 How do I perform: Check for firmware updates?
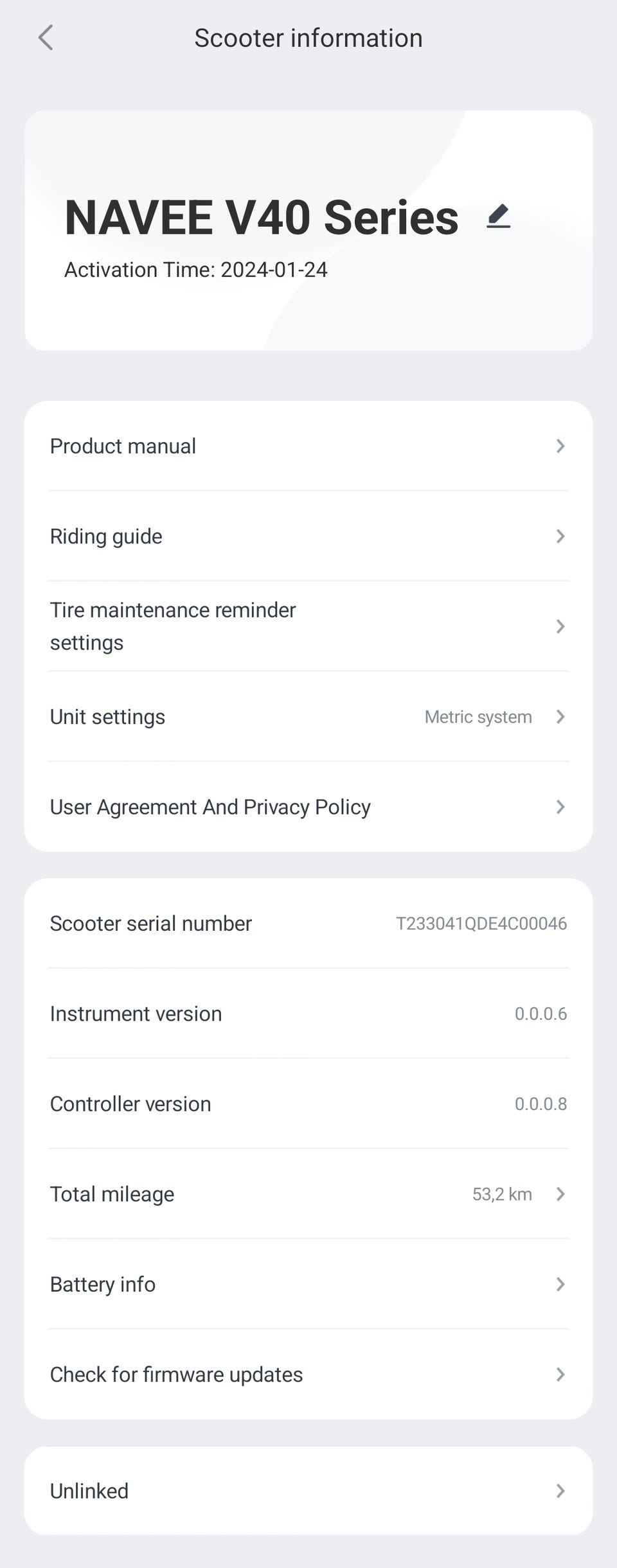coord(177,1375)
